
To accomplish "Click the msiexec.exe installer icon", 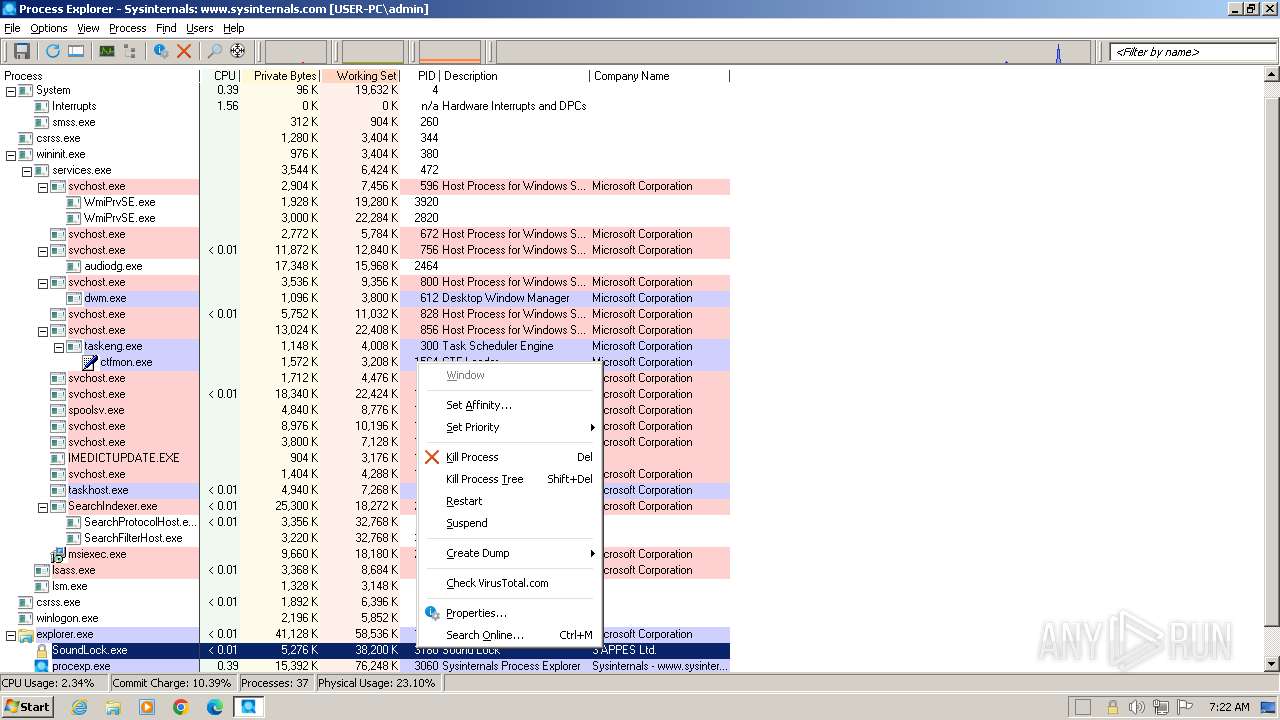I will pyautogui.click(x=58, y=554).
